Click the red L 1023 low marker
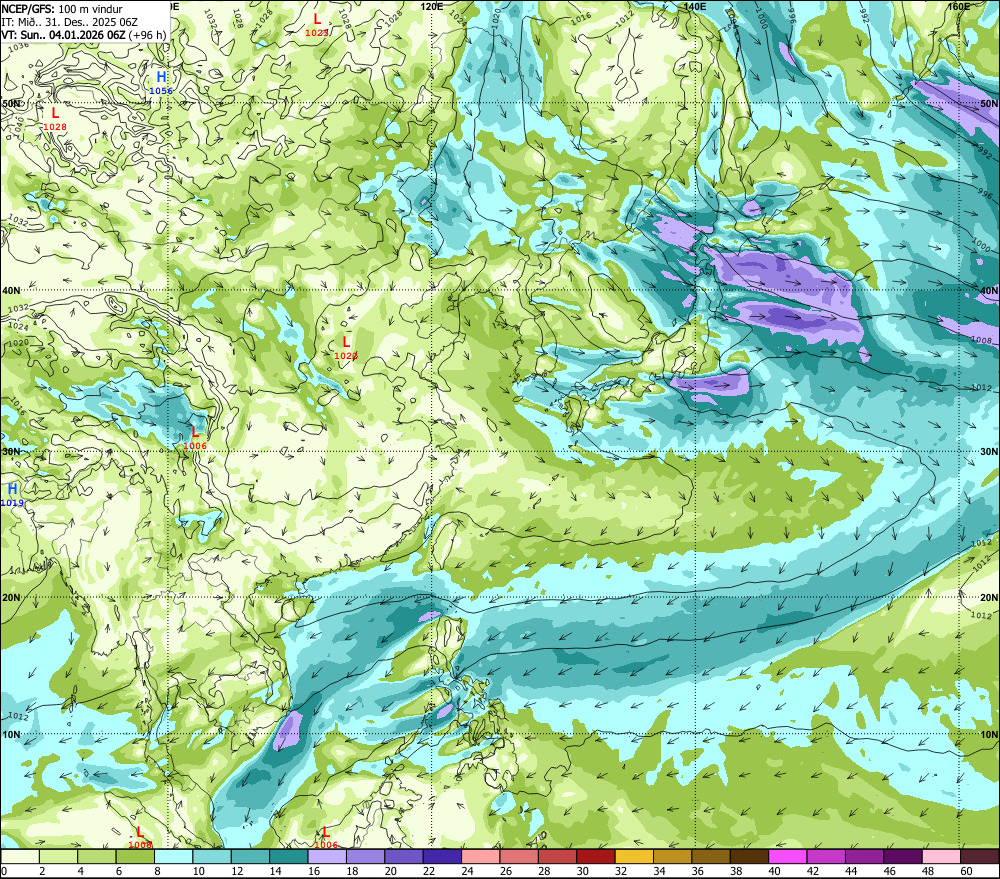 coord(317,25)
